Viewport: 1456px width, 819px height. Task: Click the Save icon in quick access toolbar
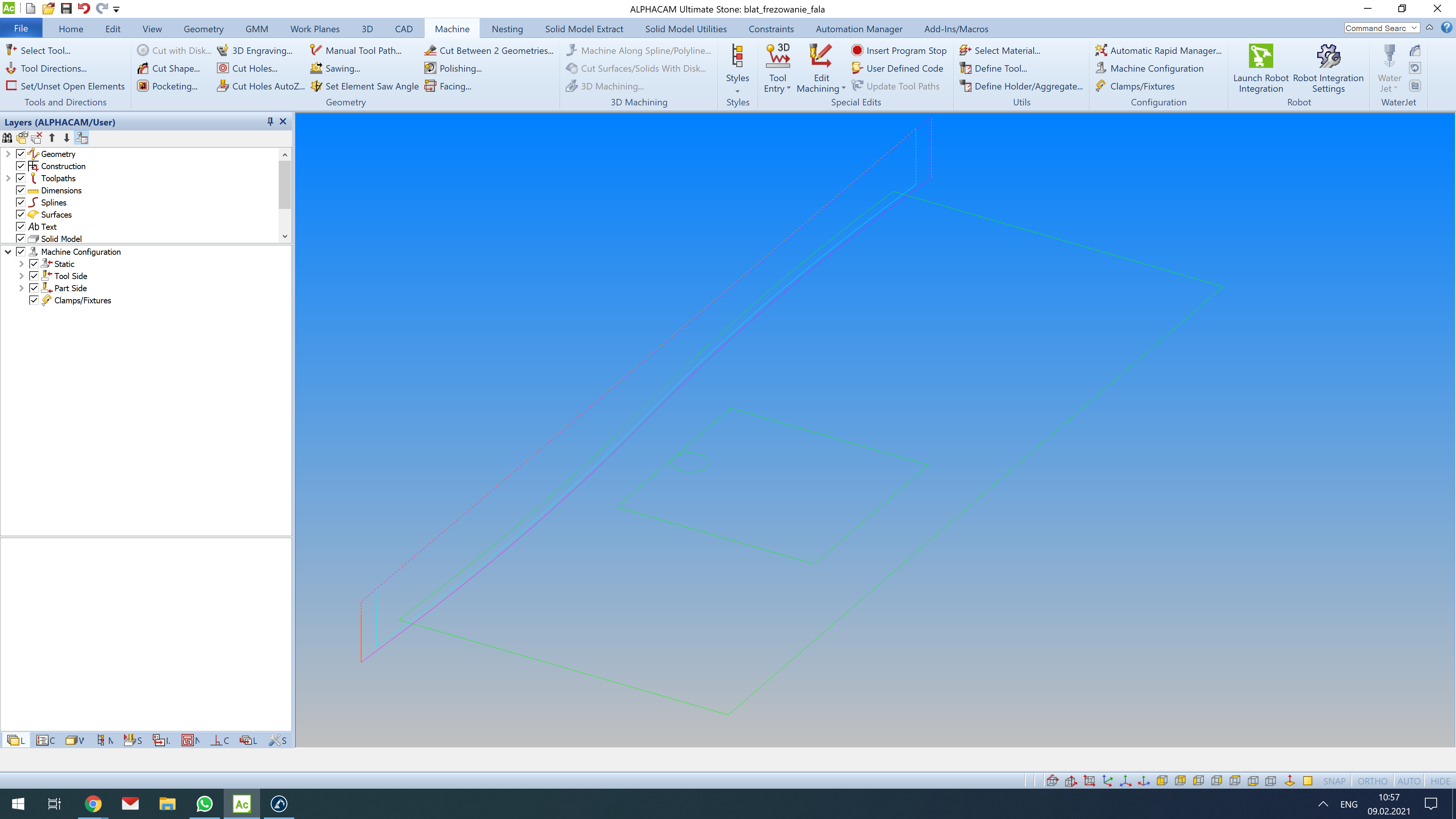coord(66,8)
